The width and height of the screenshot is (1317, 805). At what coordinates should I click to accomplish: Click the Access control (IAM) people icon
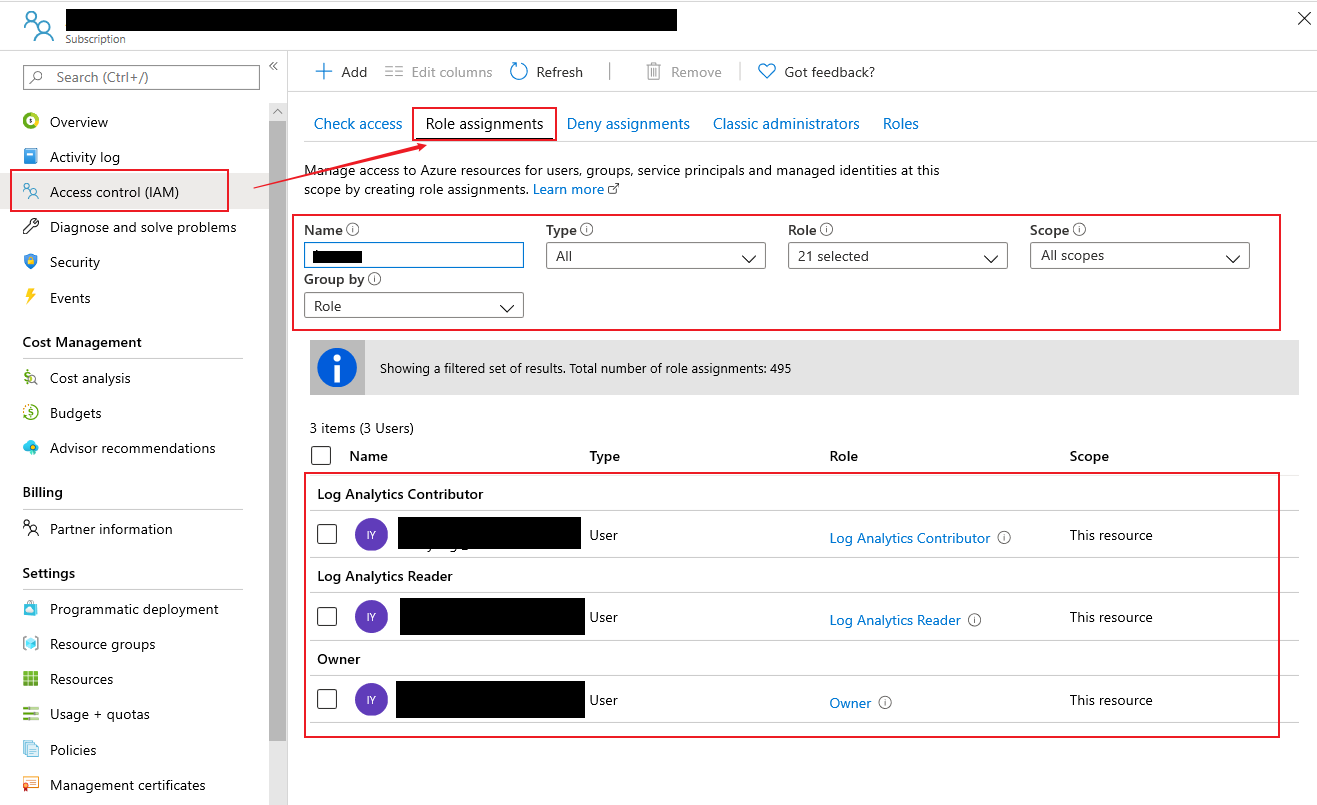[30, 191]
